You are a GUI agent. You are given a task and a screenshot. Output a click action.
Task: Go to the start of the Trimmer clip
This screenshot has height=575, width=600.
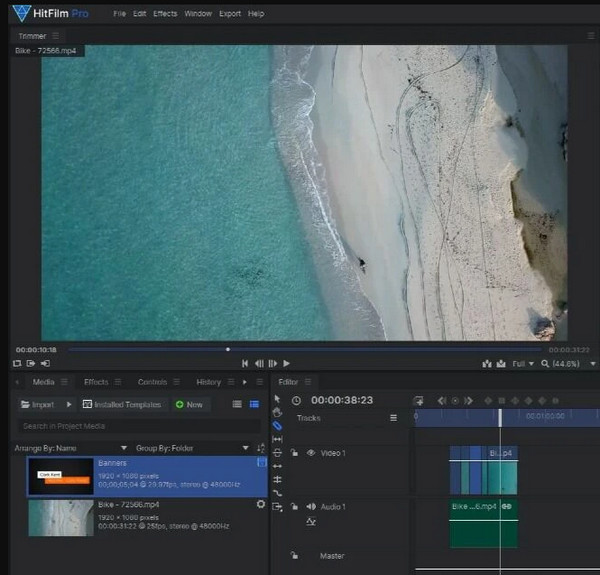tap(245, 363)
